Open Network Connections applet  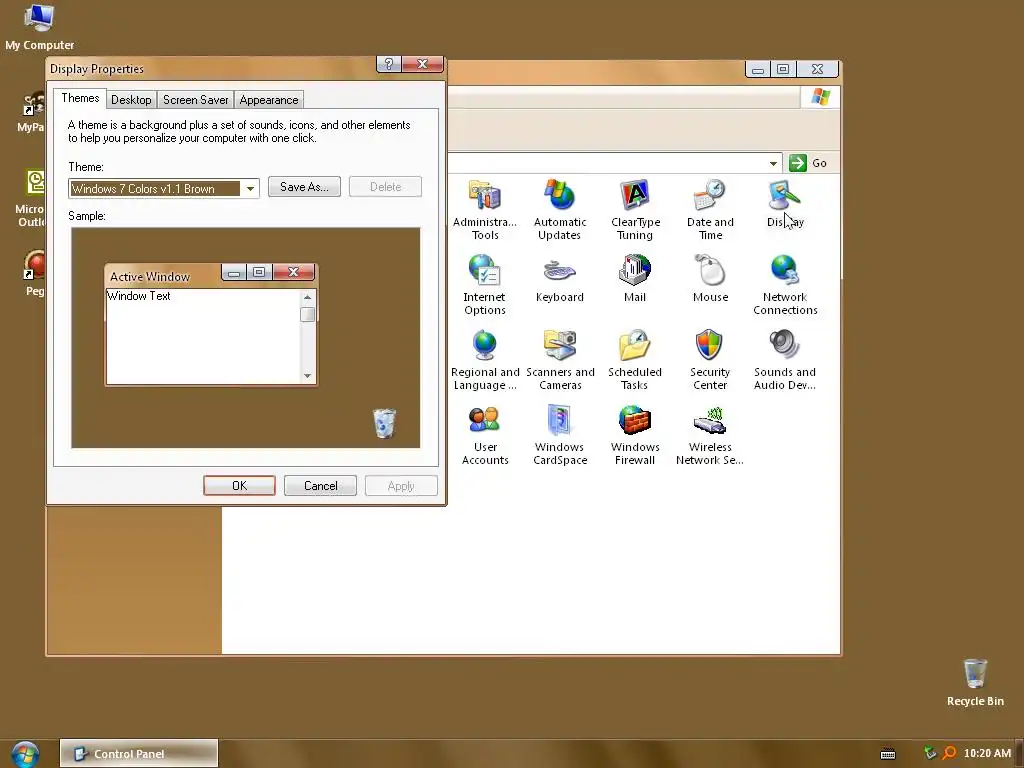[x=785, y=284]
